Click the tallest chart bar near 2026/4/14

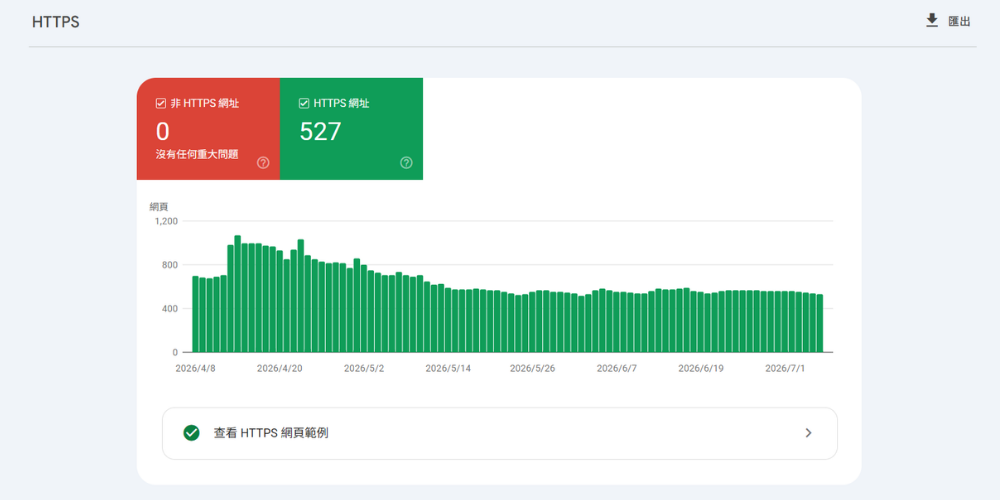pos(237,294)
